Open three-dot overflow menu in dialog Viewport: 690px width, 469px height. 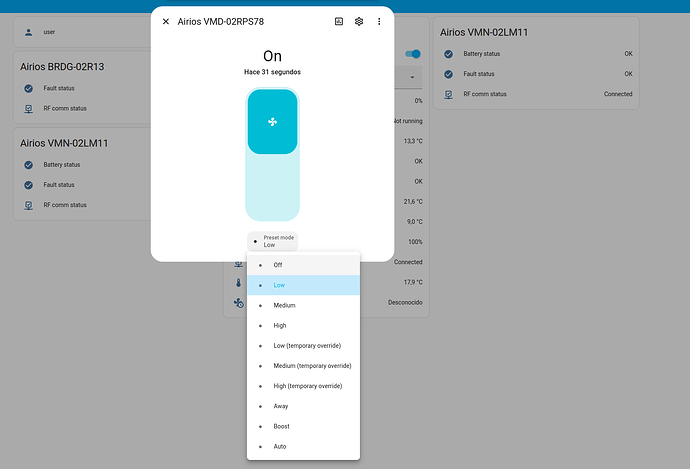point(379,22)
